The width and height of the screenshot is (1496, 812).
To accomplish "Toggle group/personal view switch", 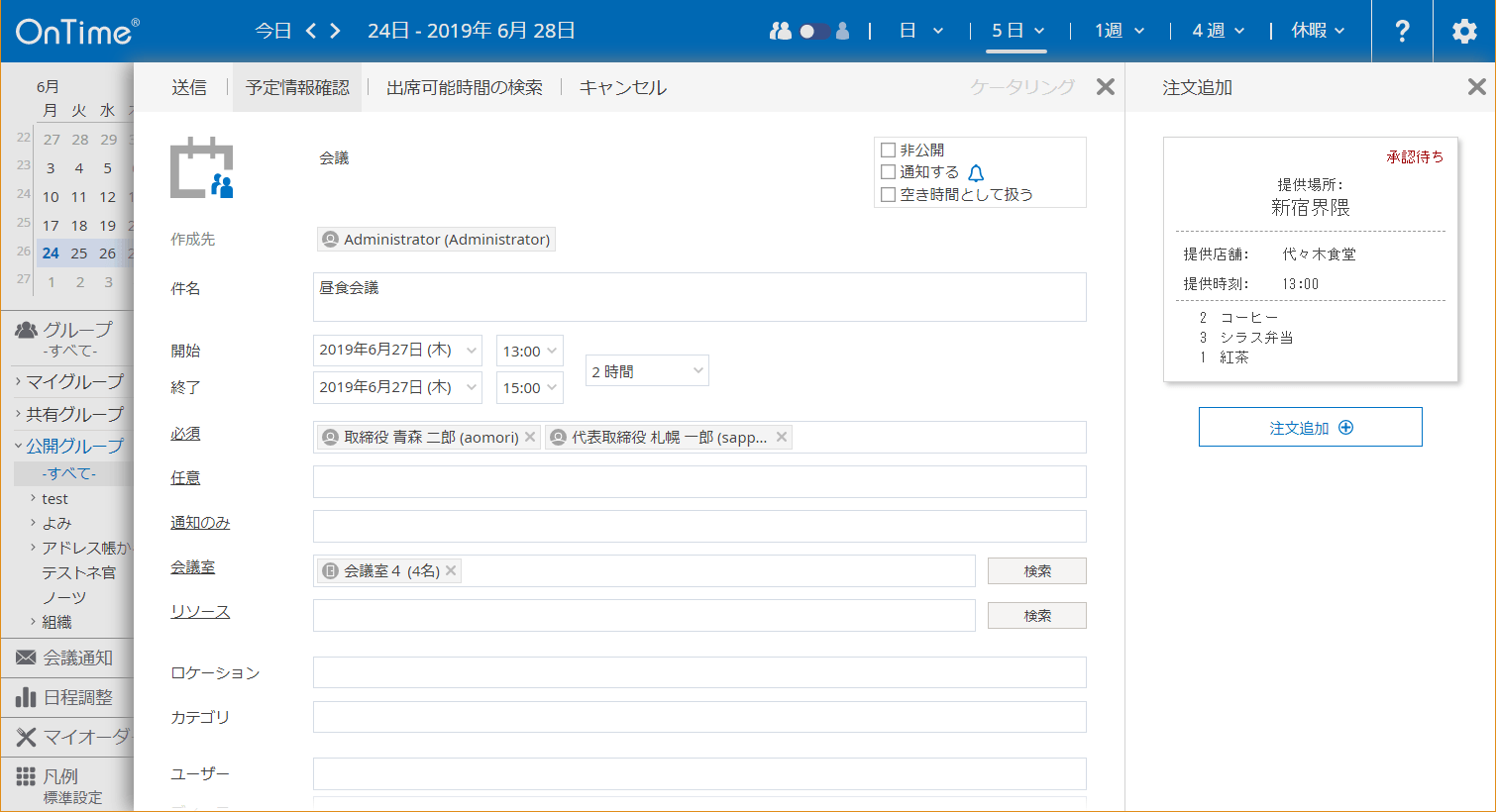I will tap(814, 31).
